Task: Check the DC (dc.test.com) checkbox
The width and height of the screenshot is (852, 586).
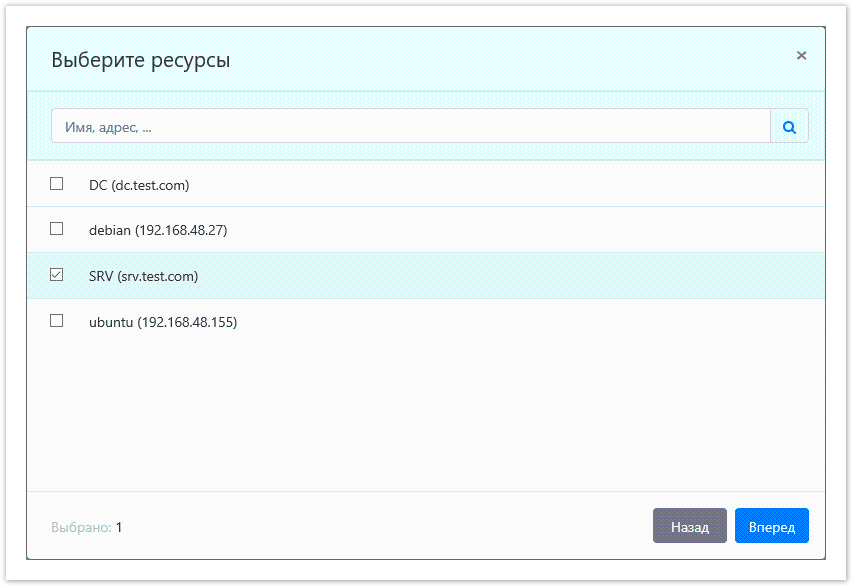Action: [57, 184]
